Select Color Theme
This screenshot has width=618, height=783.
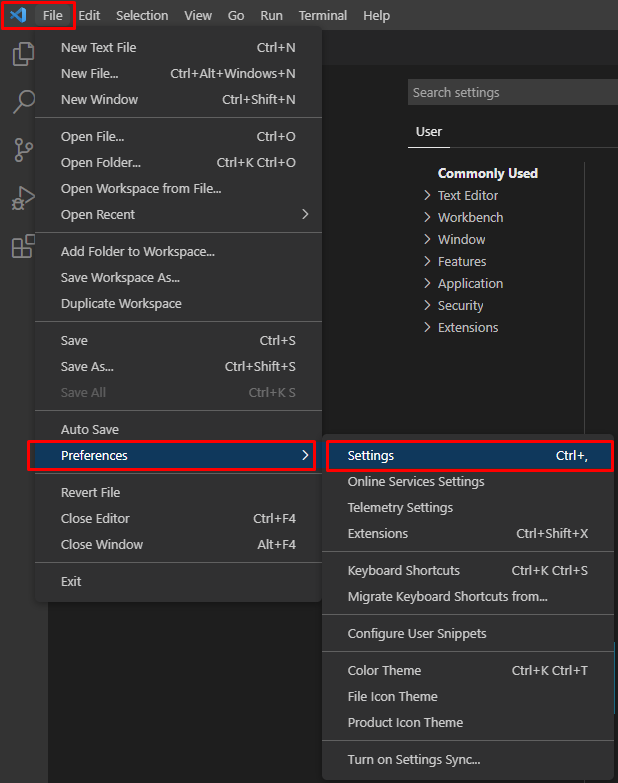tap(468, 670)
